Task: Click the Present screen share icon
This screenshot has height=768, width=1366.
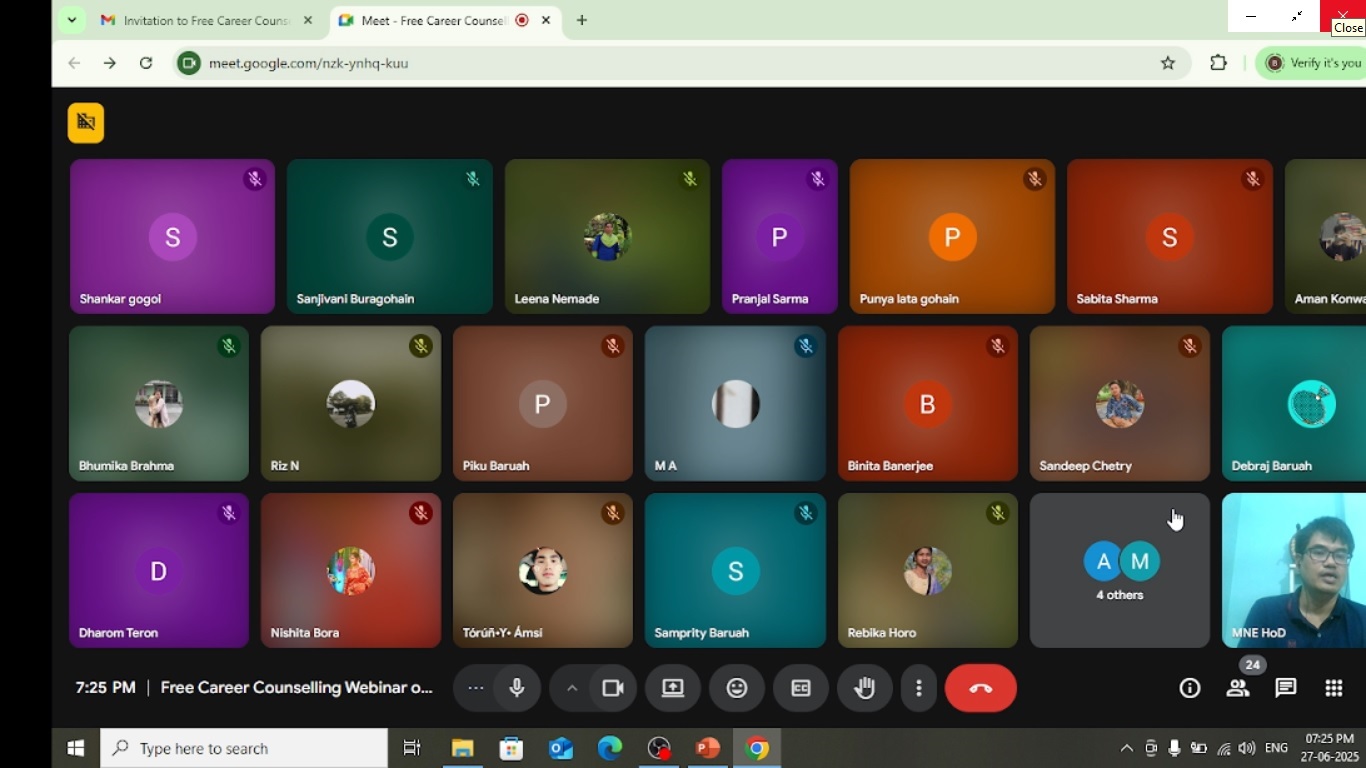Action: pyautogui.click(x=673, y=688)
